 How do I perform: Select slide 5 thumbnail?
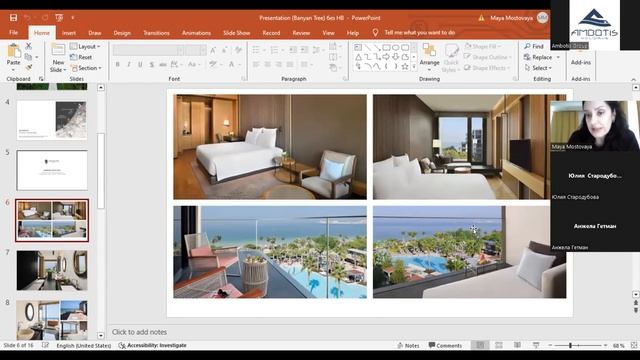52,170
